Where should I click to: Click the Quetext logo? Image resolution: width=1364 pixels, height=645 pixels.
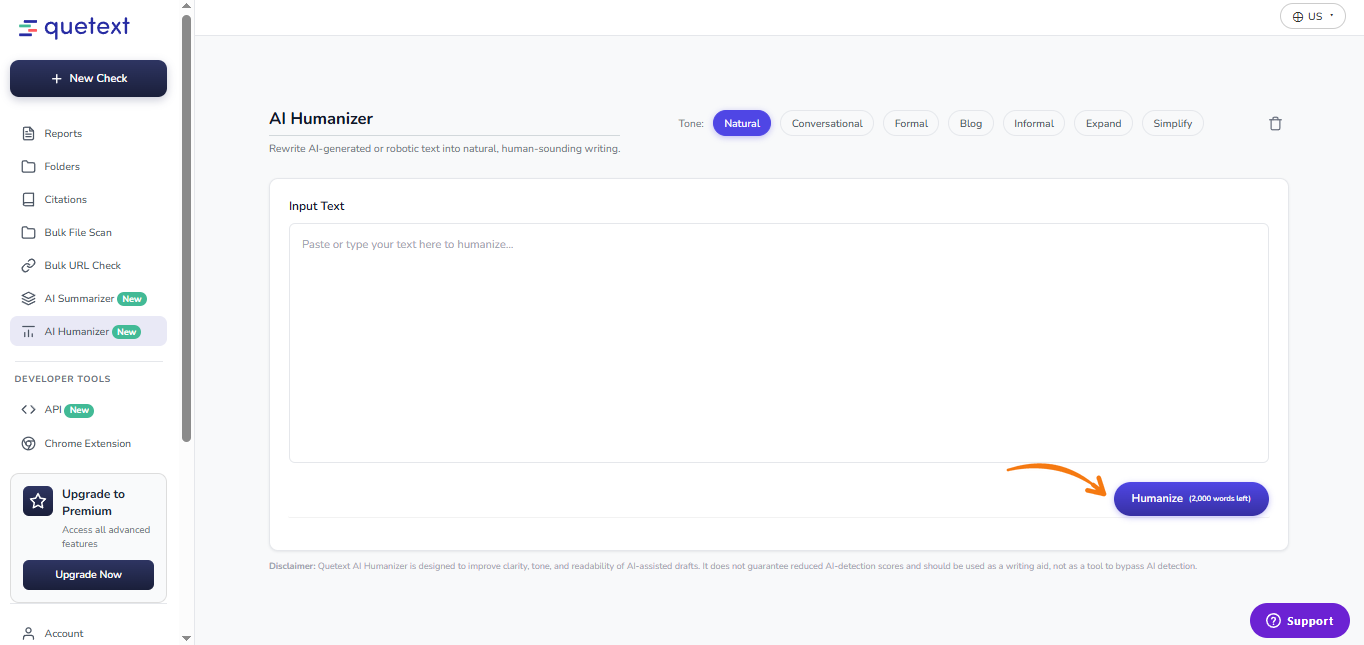click(x=74, y=27)
